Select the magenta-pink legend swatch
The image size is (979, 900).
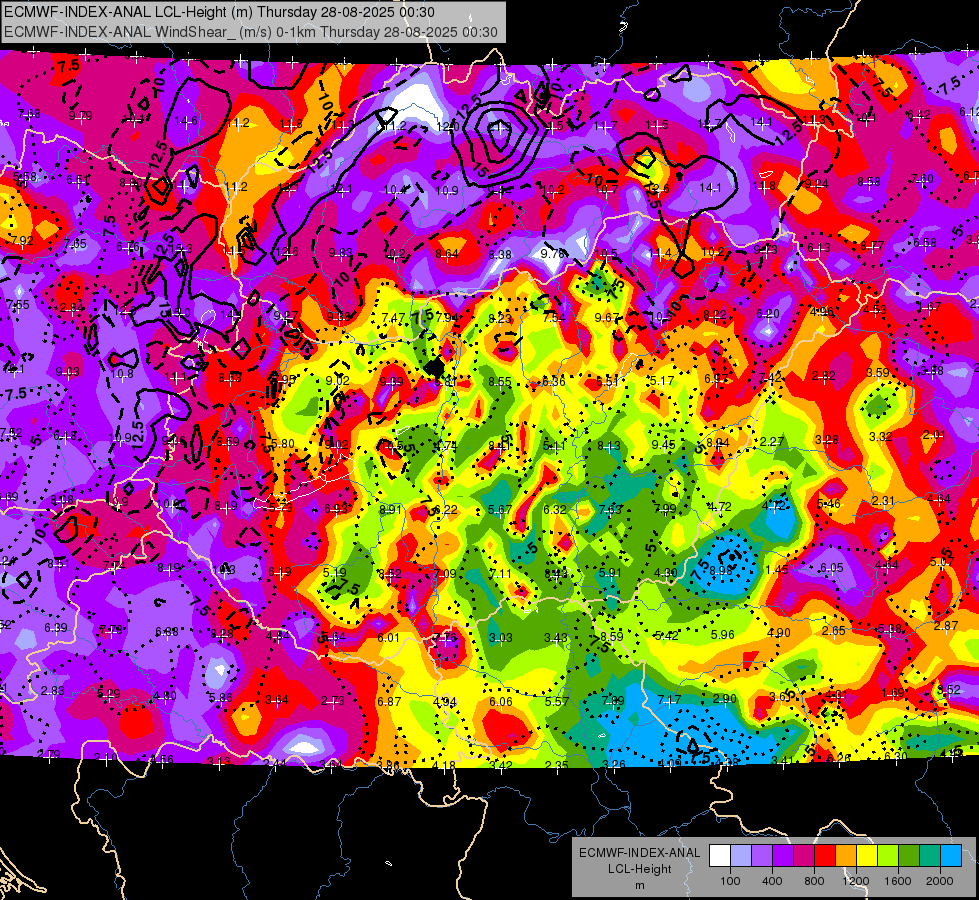coord(804,856)
